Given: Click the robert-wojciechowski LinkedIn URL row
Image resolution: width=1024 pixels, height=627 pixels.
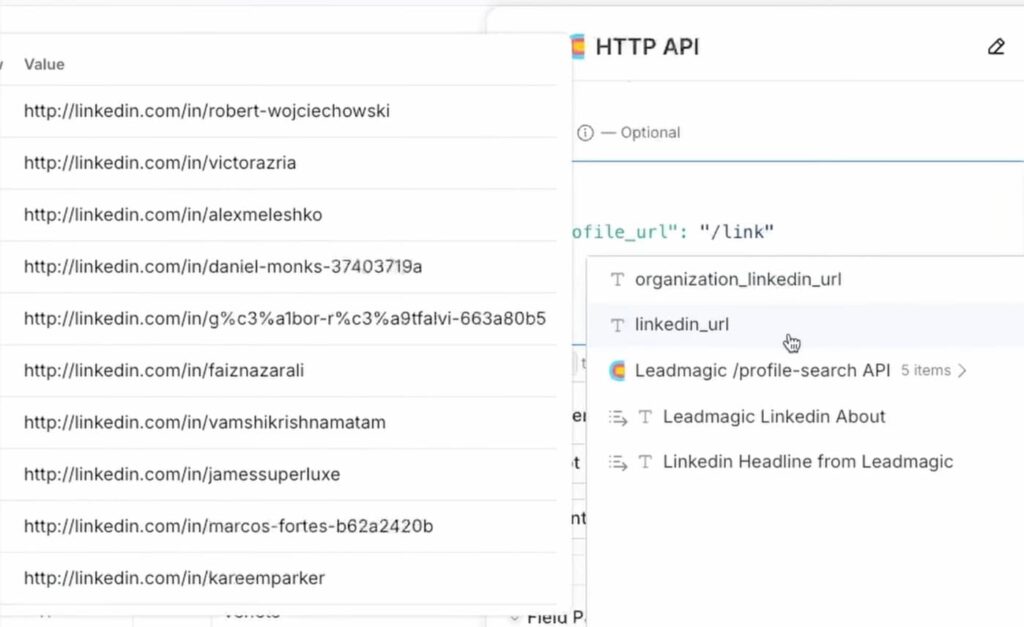Looking at the screenshot, I should click(x=278, y=111).
